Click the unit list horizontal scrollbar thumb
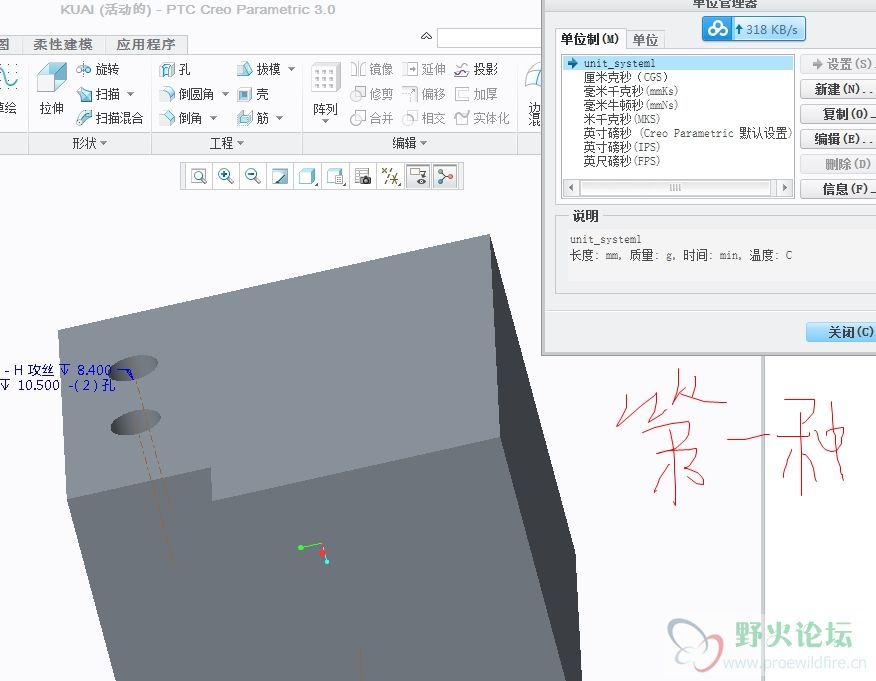This screenshot has height=681, width=876. 675,188
